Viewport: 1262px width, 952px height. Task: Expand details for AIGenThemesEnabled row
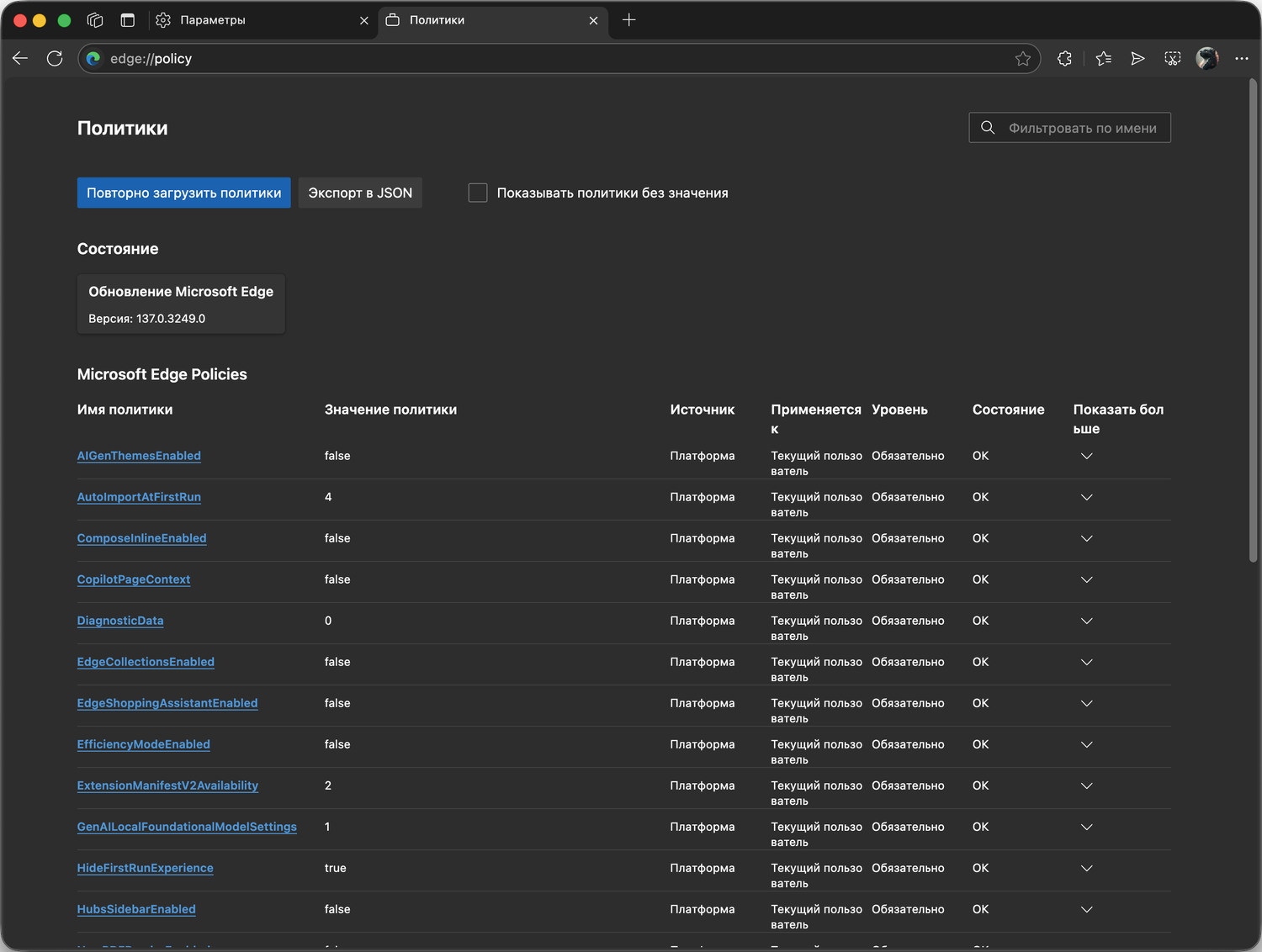pos(1086,456)
